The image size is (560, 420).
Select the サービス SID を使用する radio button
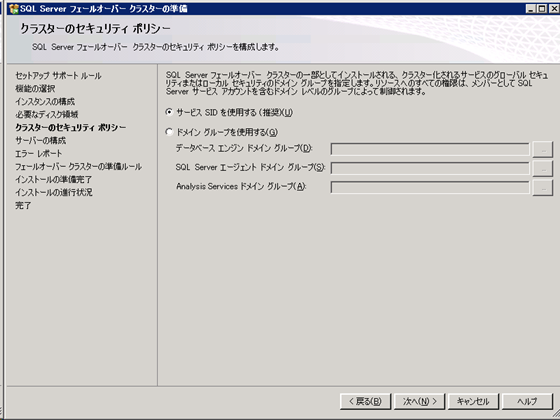pyautogui.click(x=169, y=112)
